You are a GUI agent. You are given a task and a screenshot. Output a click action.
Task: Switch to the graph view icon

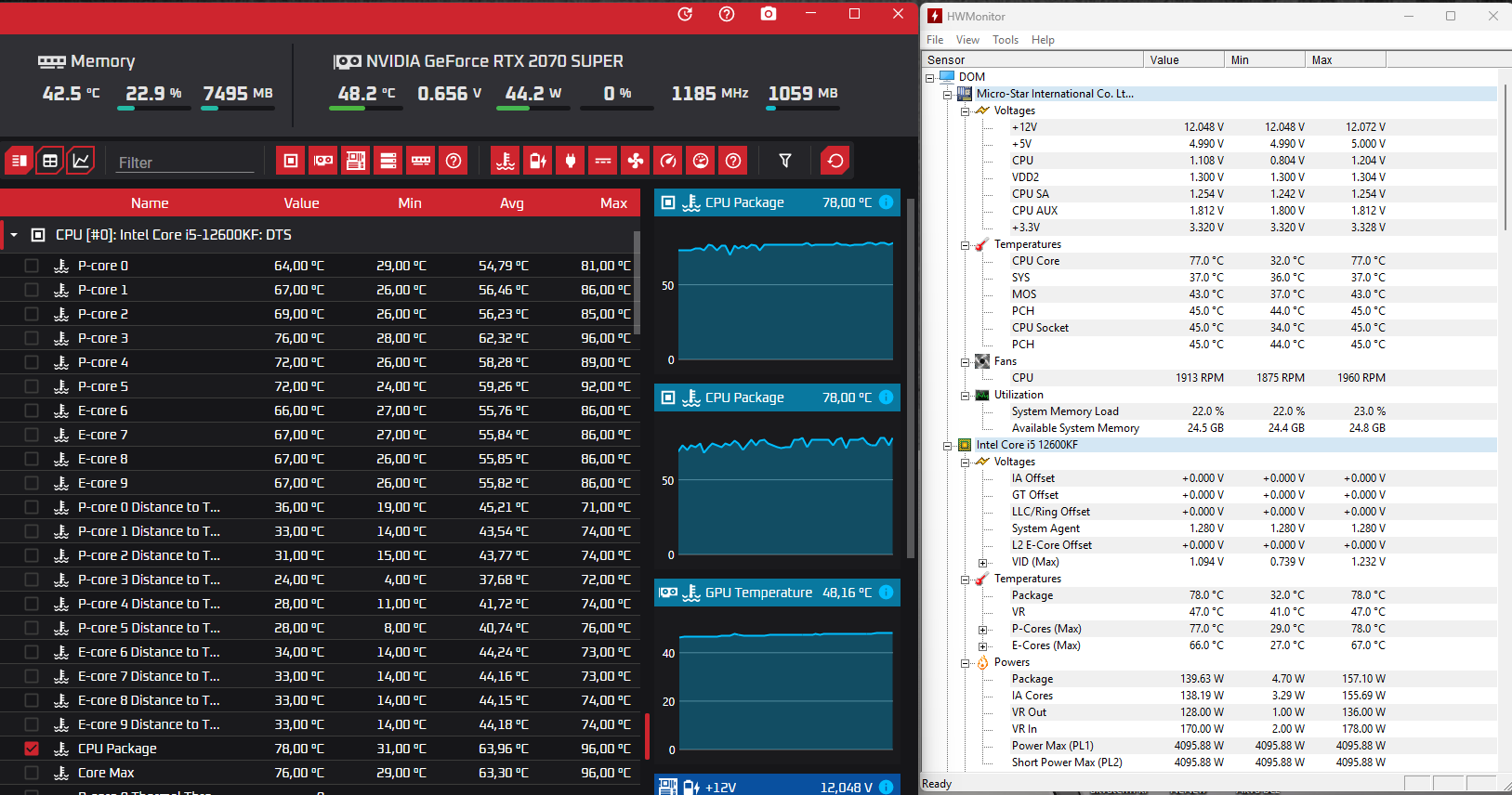point(81,161)
